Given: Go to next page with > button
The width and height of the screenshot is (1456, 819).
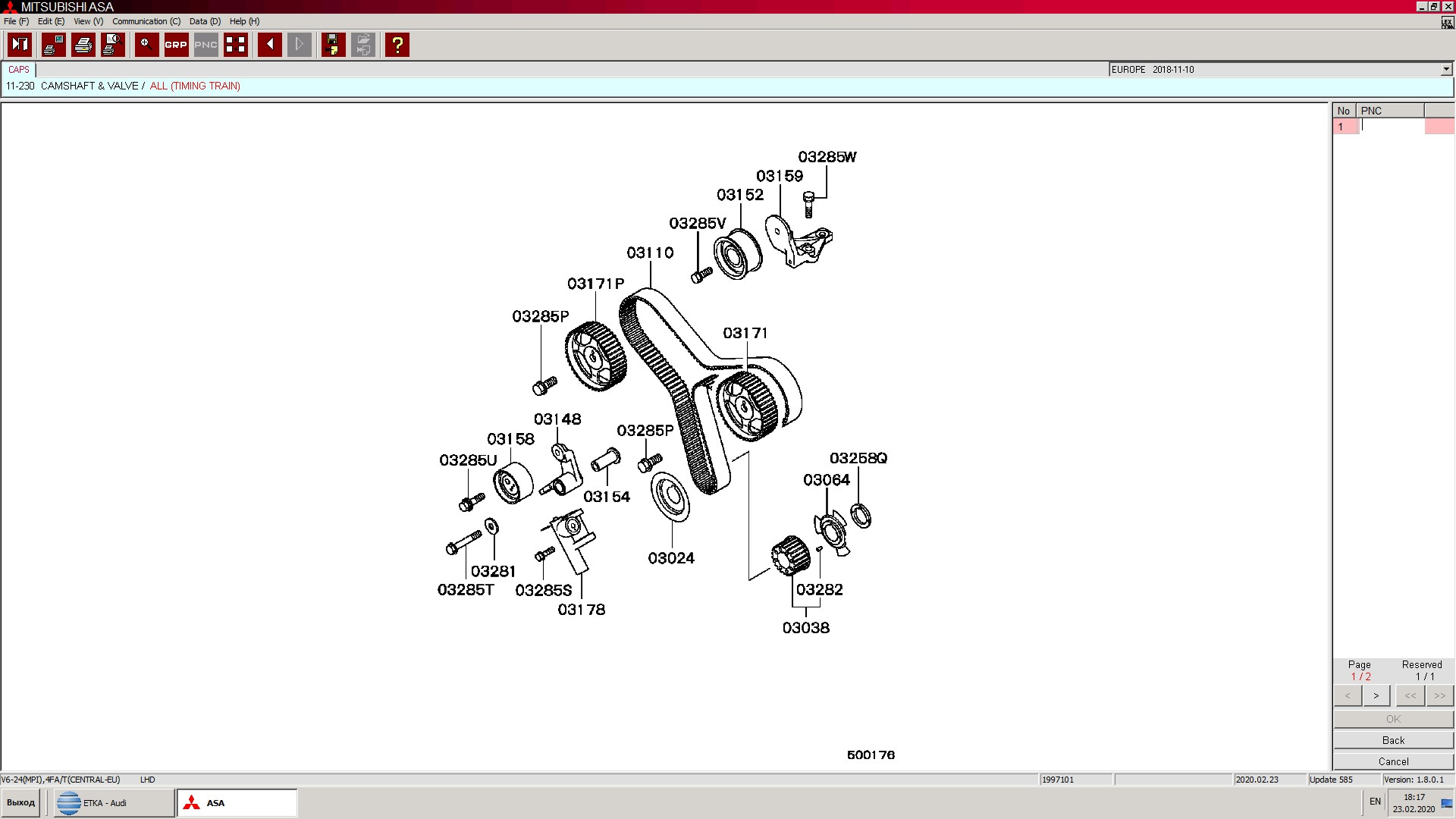Looking at the screenshot, I should pos(1376,695).
